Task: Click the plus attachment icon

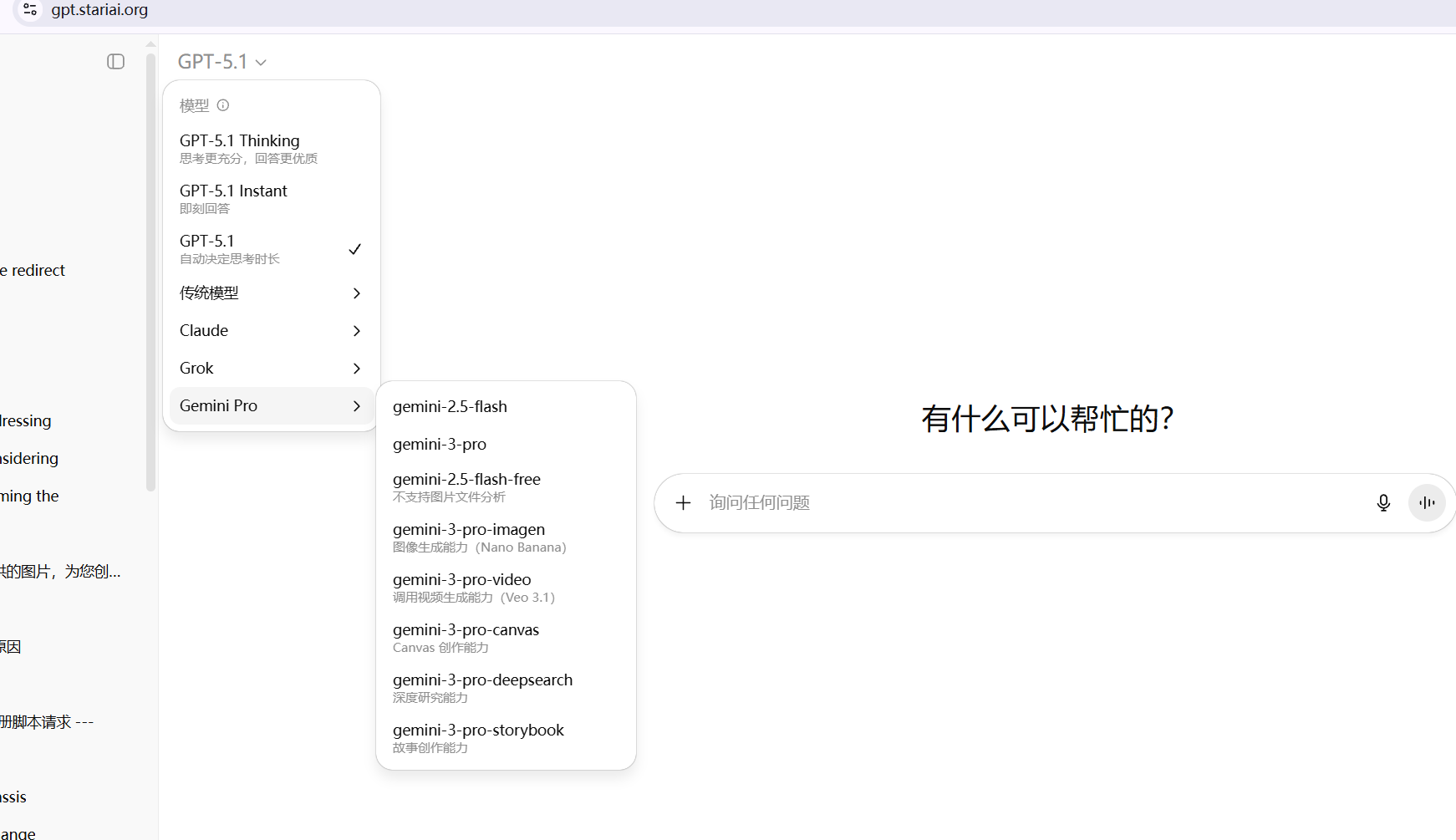Action: (x=683, y=502)
